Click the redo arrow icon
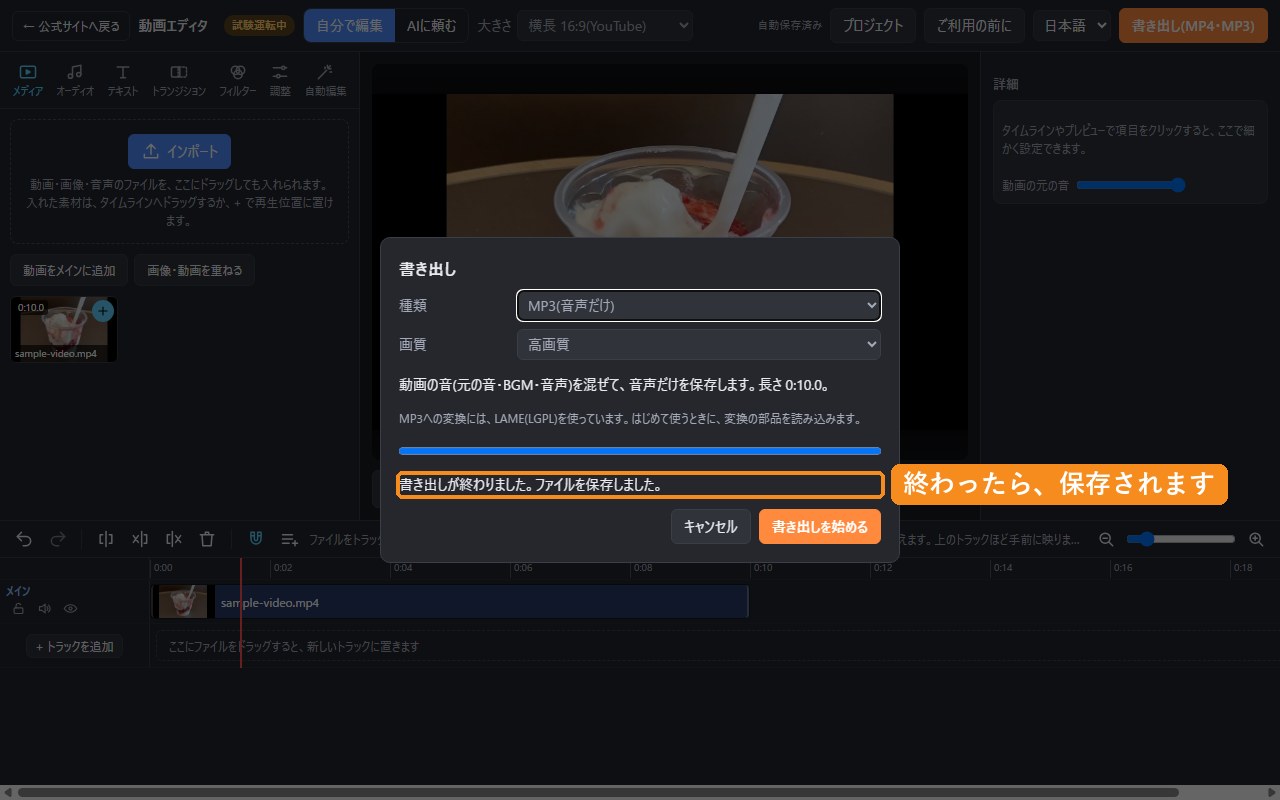Viewport: 1280px width, 800px height. click(58, 539)
